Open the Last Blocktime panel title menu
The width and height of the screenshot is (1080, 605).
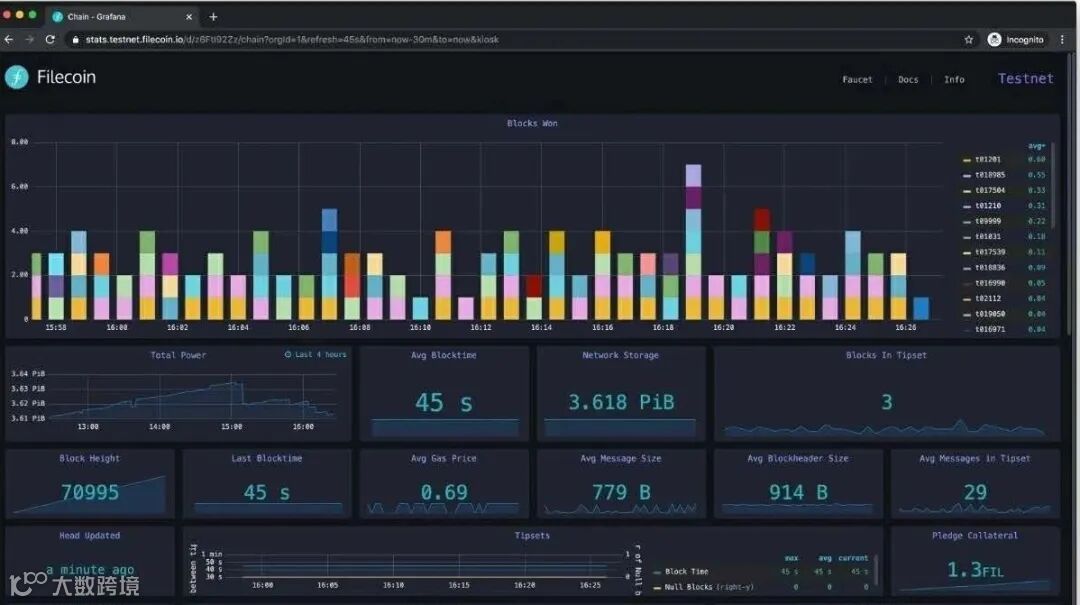pyautogui.click(x=267, y=458)
